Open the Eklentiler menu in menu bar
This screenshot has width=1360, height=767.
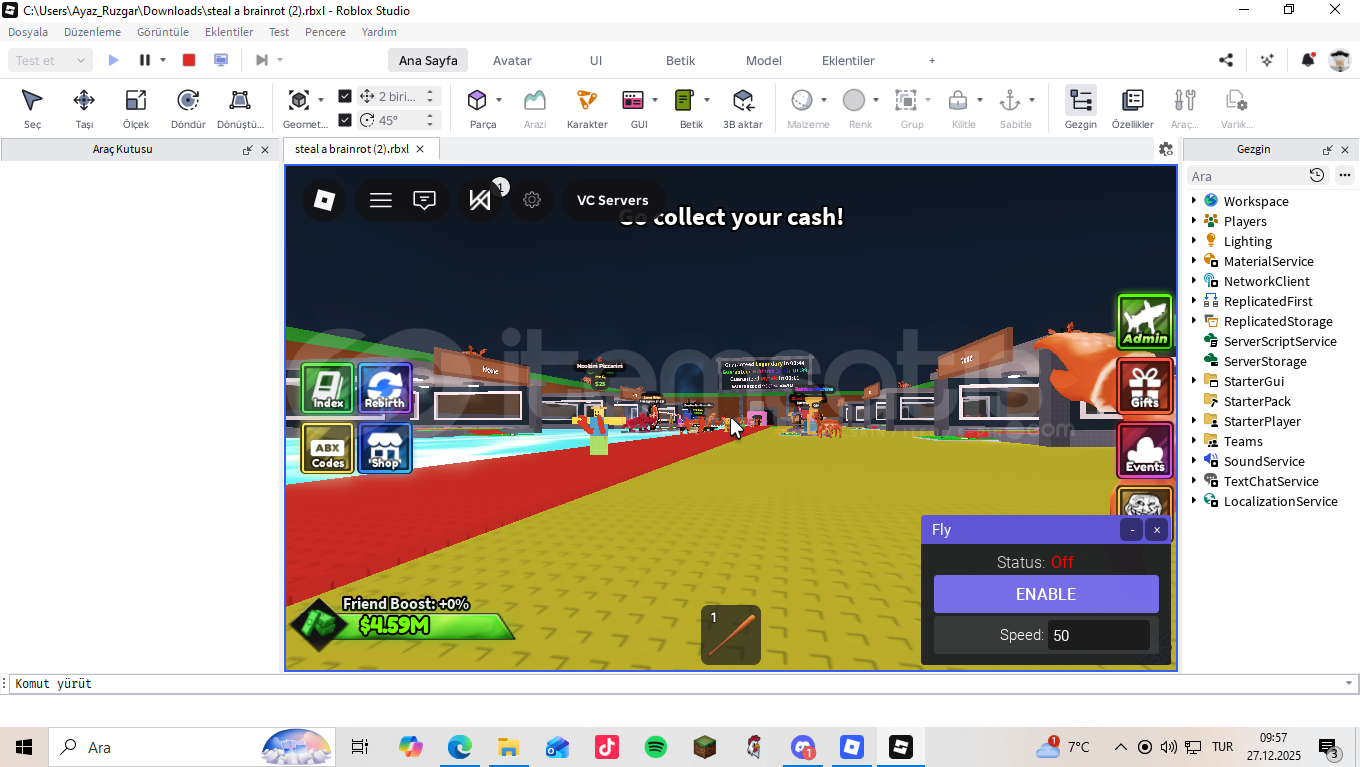229,32
